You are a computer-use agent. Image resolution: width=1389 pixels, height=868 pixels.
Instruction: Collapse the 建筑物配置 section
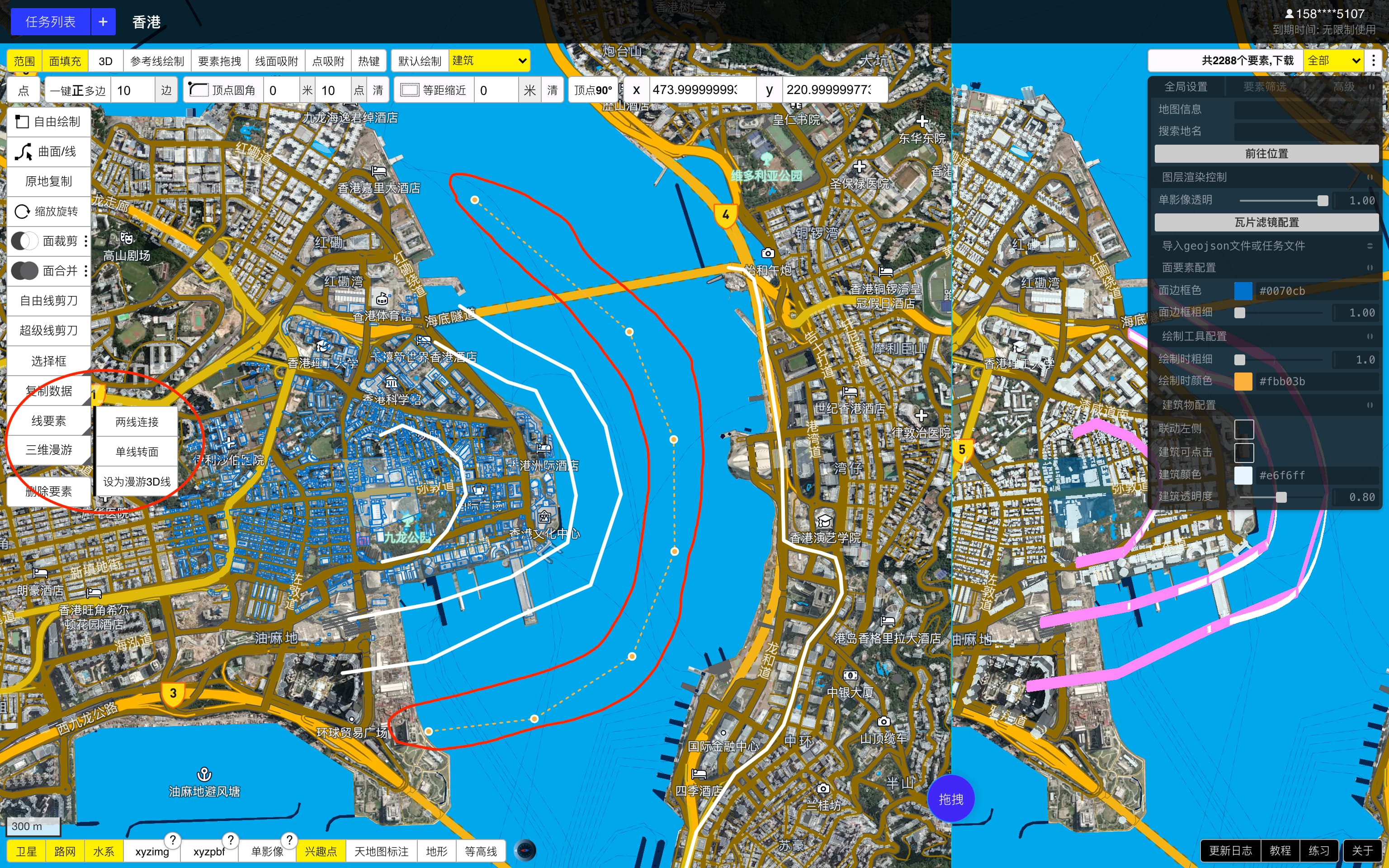click(x=1370, y=405)
